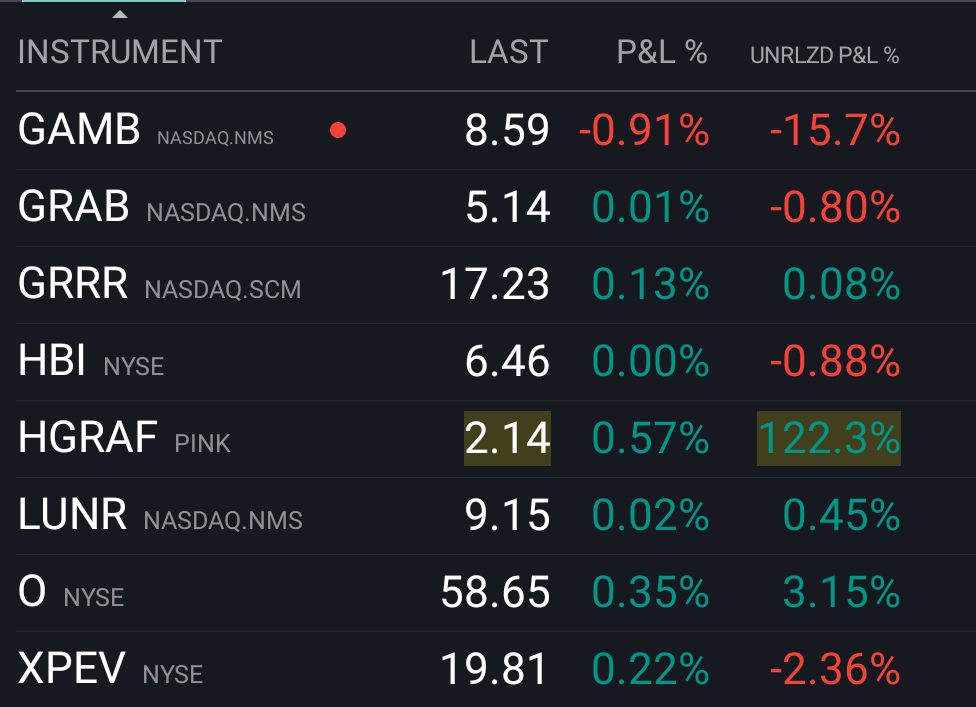Select GAMB unrealized P&L -15.7%
The image size is (976, 707).
835,130
